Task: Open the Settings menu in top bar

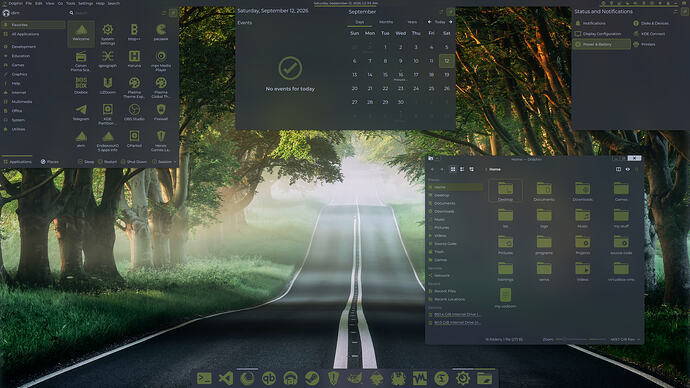Action: coord(85,3)
